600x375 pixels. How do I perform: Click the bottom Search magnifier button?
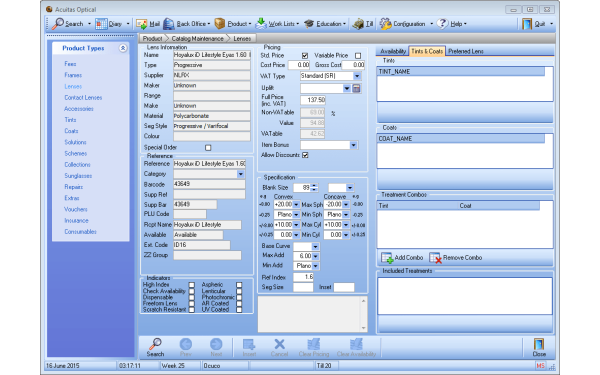pyautogui.click(x=155, y=347)
